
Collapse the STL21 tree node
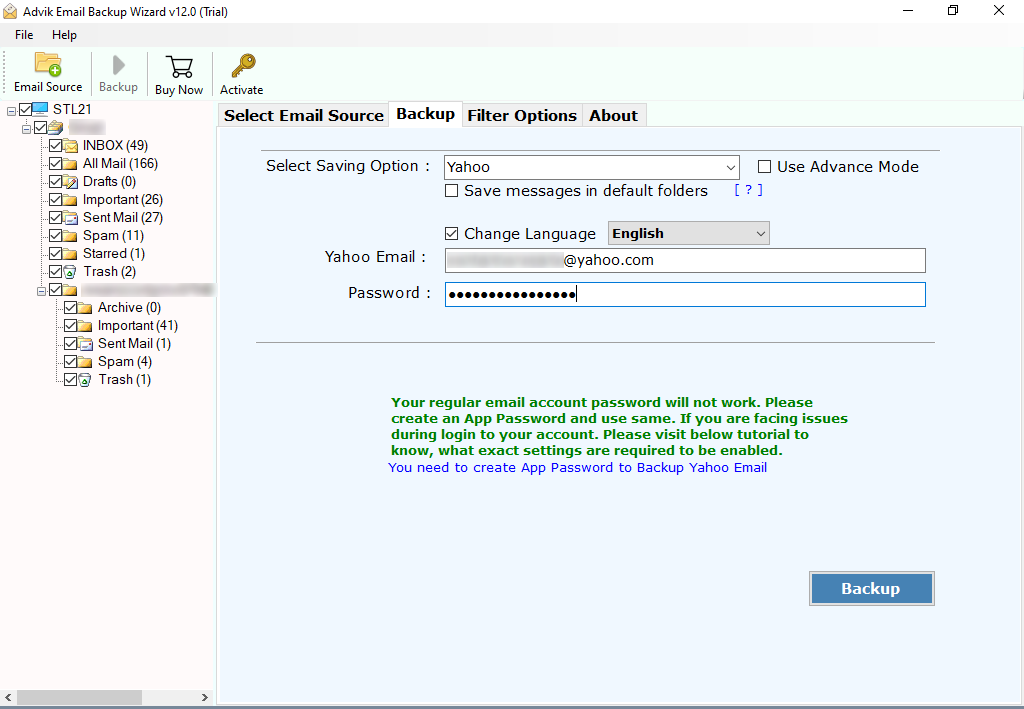pyautogui.click(x=11, y=111)
